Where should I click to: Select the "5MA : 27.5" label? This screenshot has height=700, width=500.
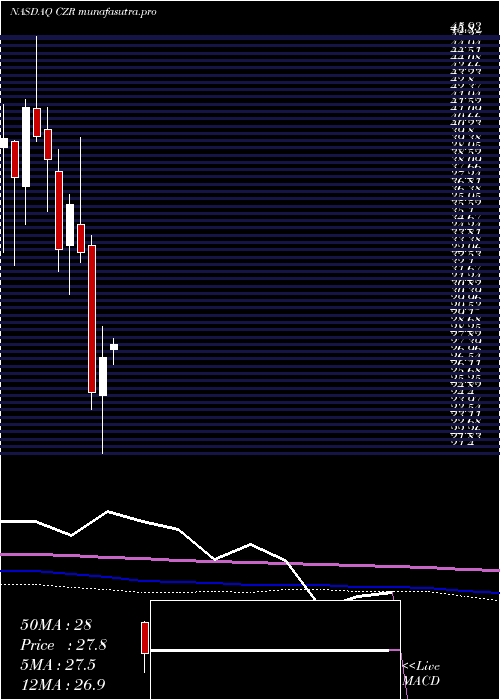click(58, 665)
